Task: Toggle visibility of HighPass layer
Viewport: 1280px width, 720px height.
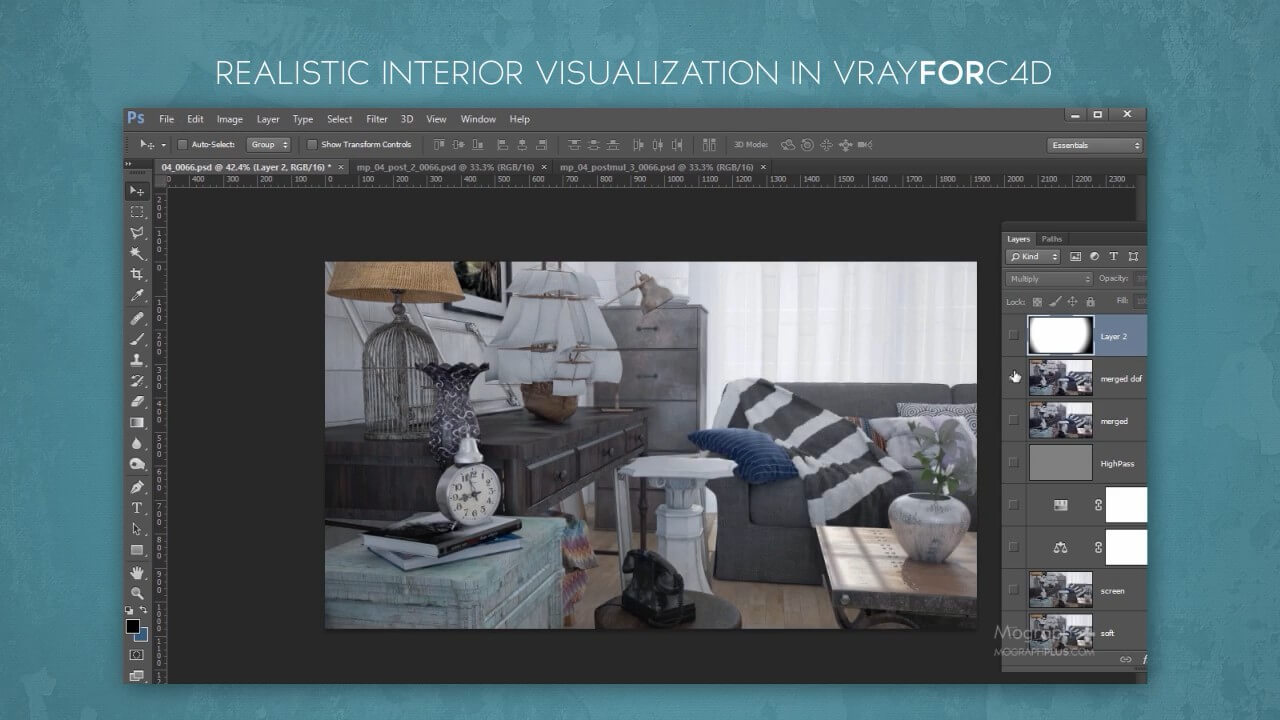Action: click(x=1013, y=462)
